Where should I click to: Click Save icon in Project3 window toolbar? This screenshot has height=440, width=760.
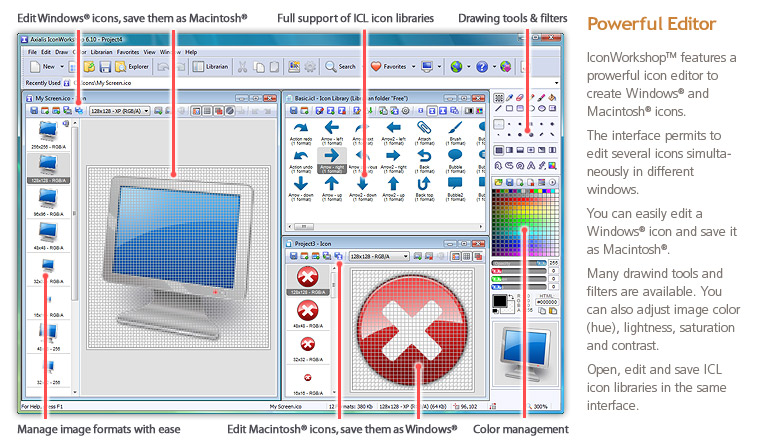pos(293,256)
